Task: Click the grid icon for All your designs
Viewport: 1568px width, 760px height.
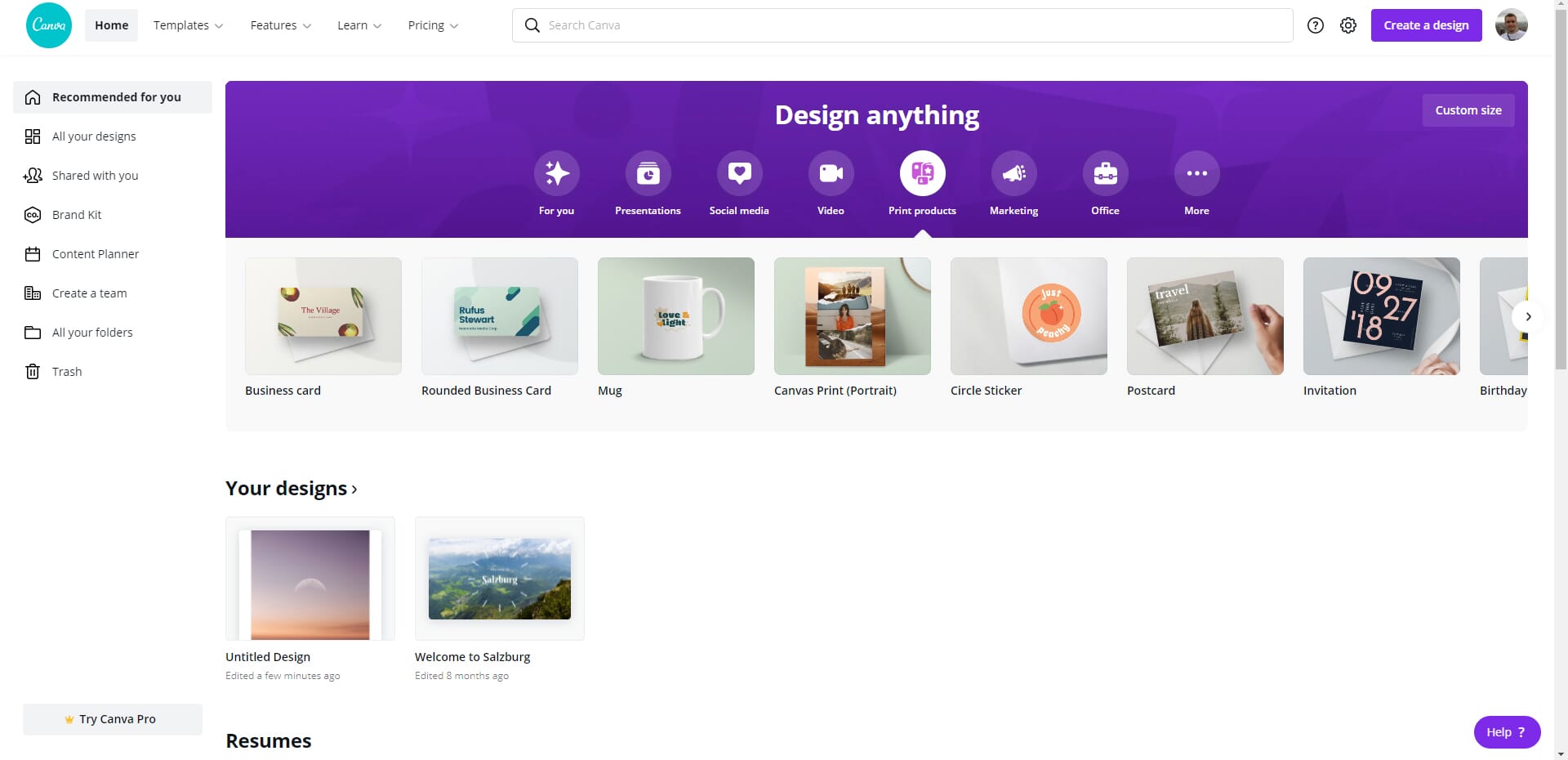Action: coord(33,136)
